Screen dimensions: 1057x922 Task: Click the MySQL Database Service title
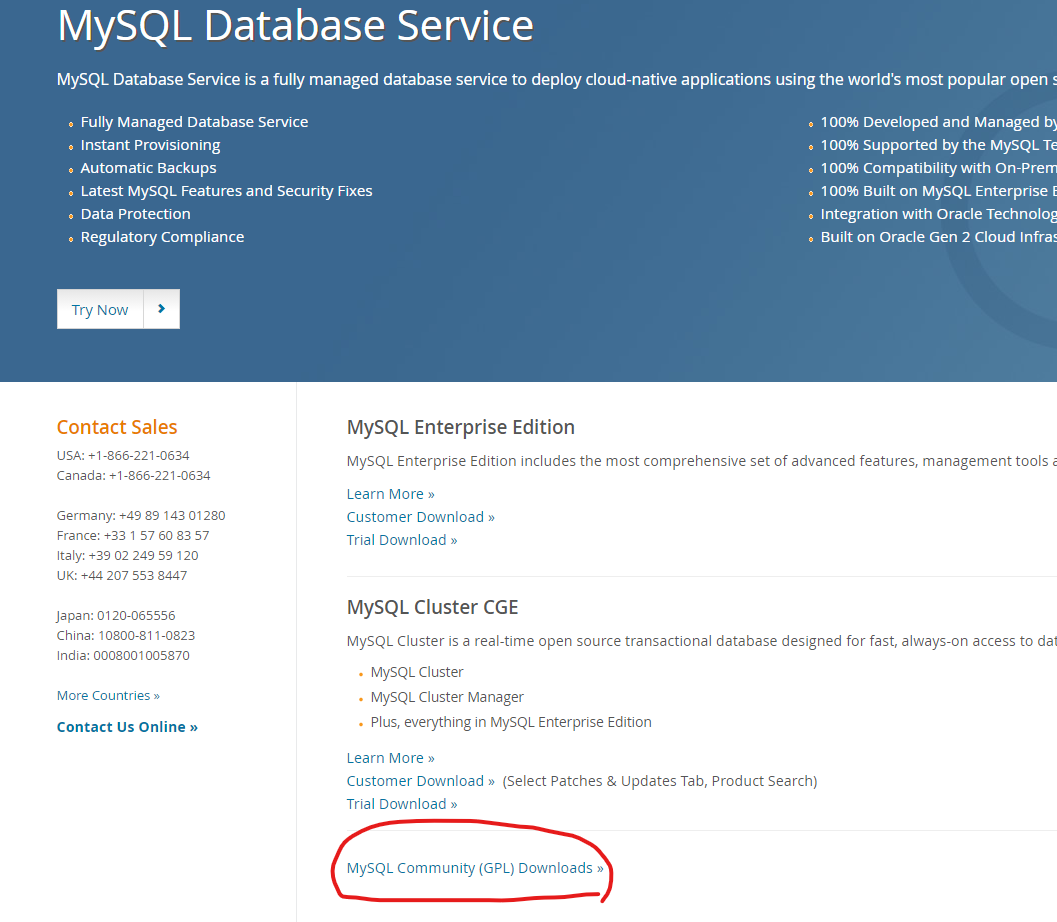pyautogui.click(x=296, y=26)
